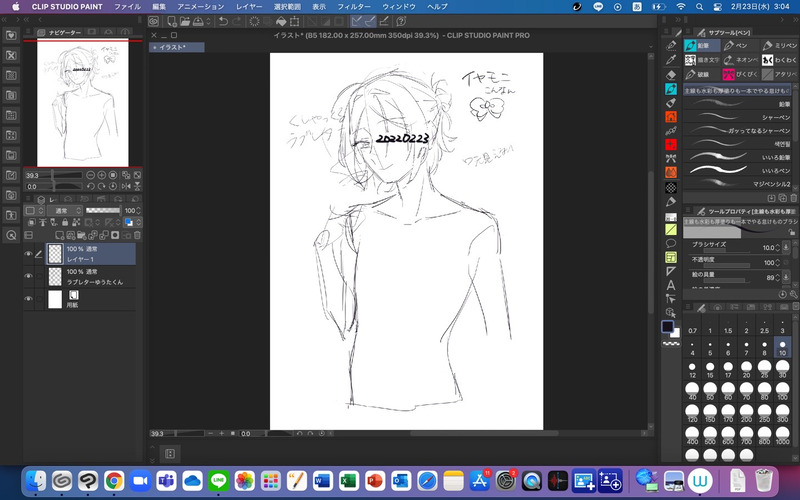Click the Open file folder icon

pos(184,21)
